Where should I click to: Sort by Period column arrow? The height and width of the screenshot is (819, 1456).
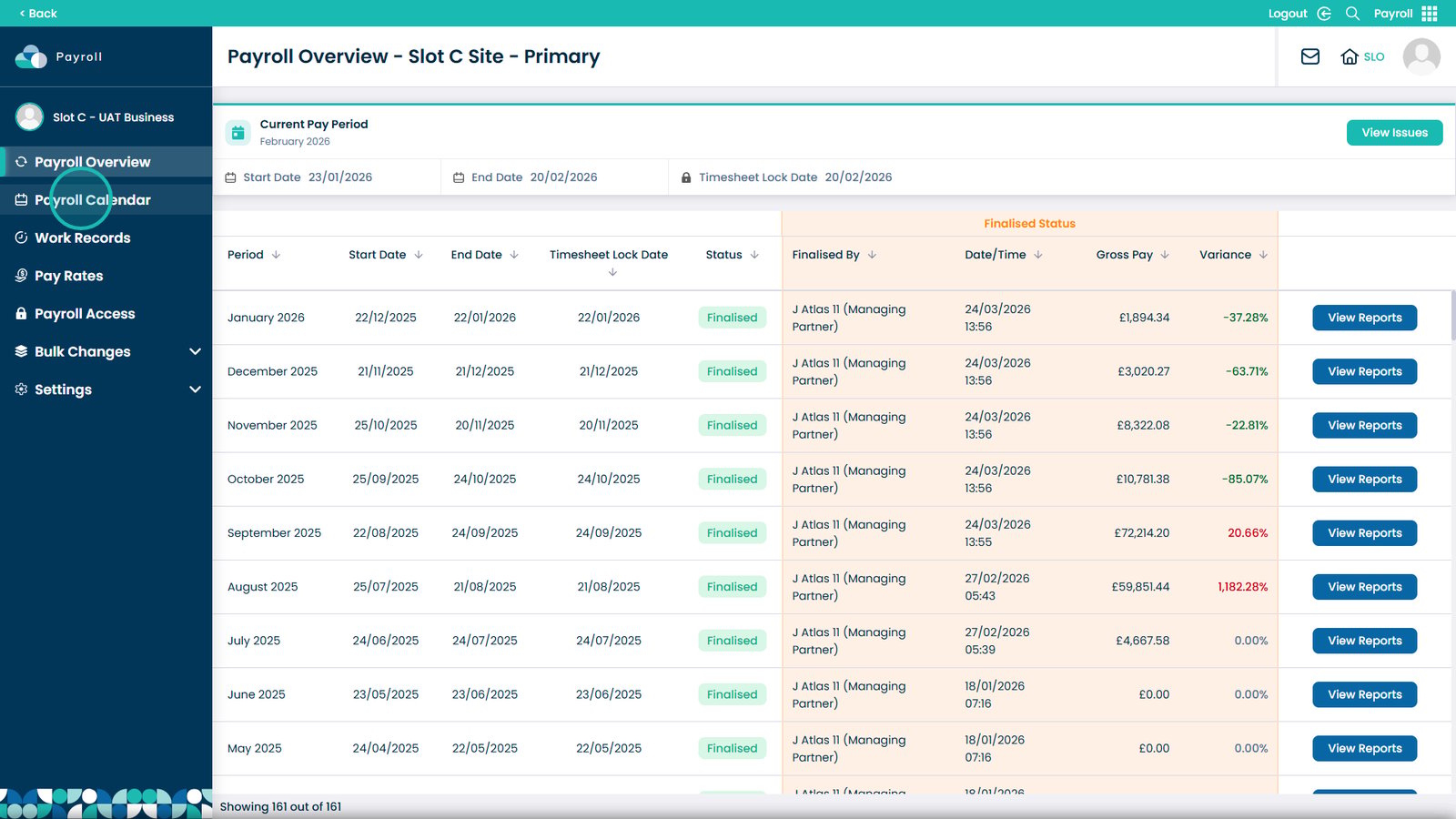(276, 255)
